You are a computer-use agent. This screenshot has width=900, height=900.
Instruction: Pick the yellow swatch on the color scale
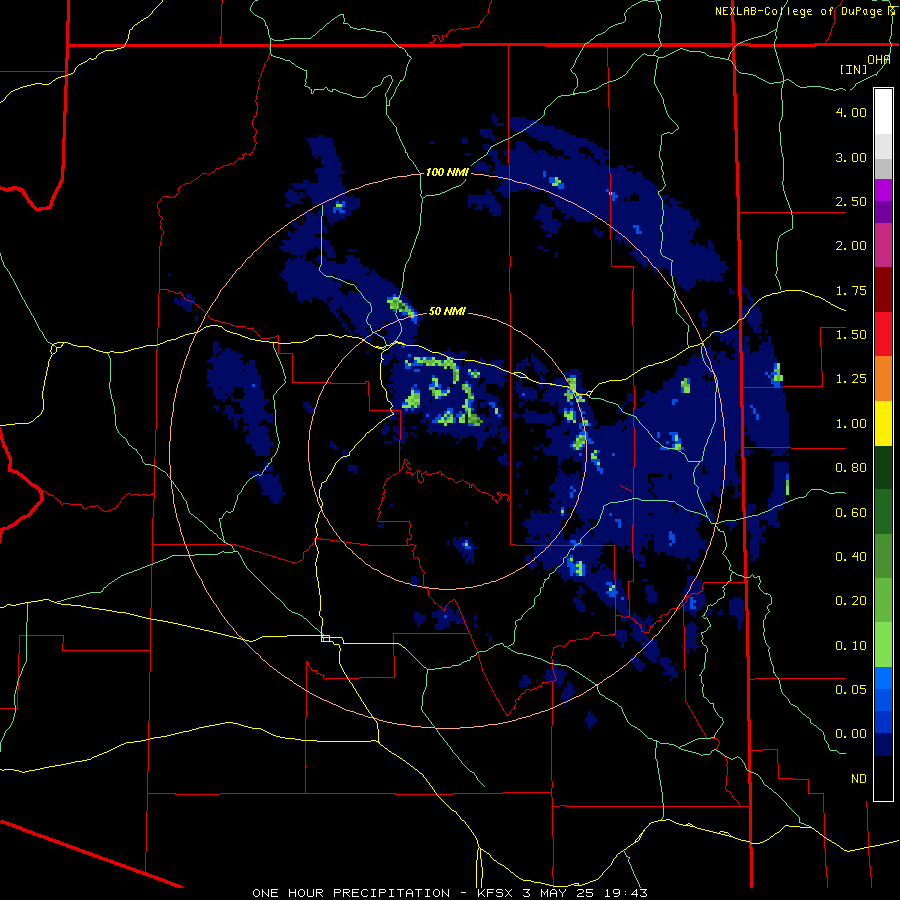pos(883,423)
